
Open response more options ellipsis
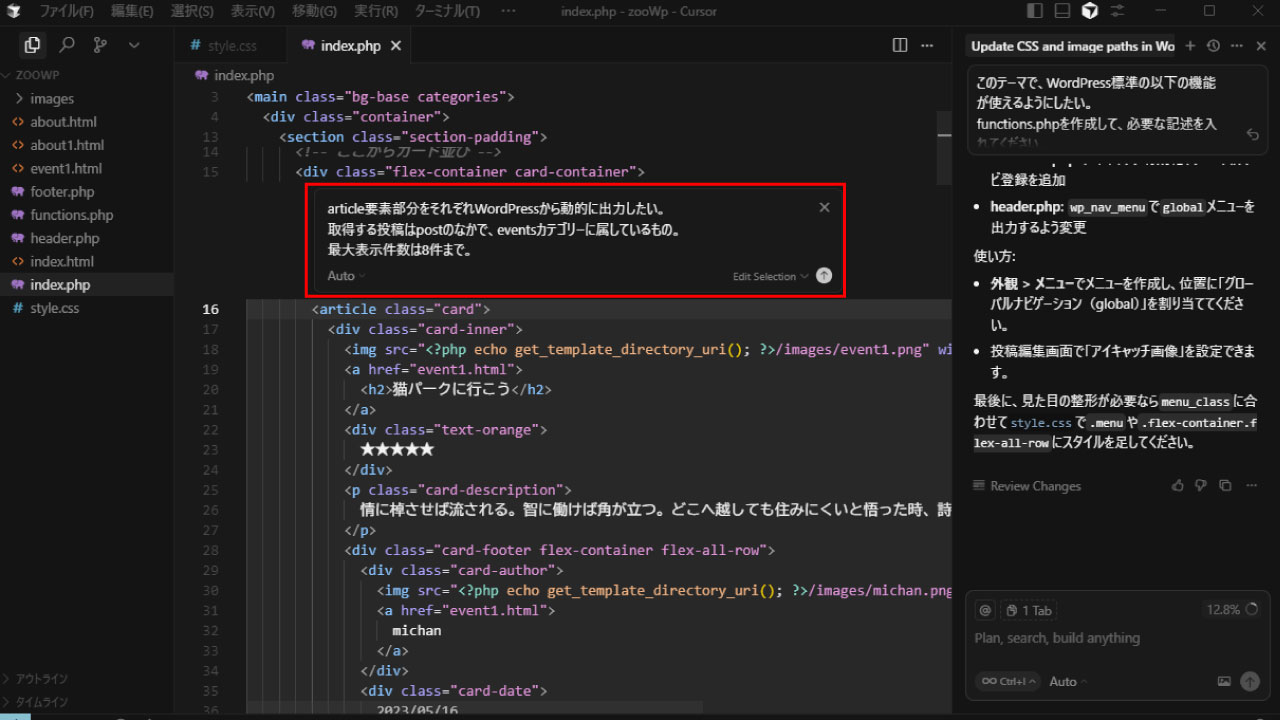(x=1250, y=485)
